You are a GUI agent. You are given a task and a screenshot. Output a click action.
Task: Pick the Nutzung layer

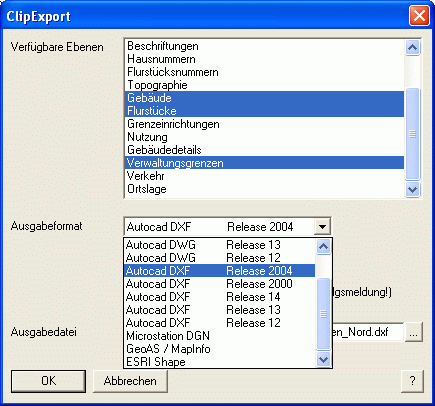tap(264, 137)
